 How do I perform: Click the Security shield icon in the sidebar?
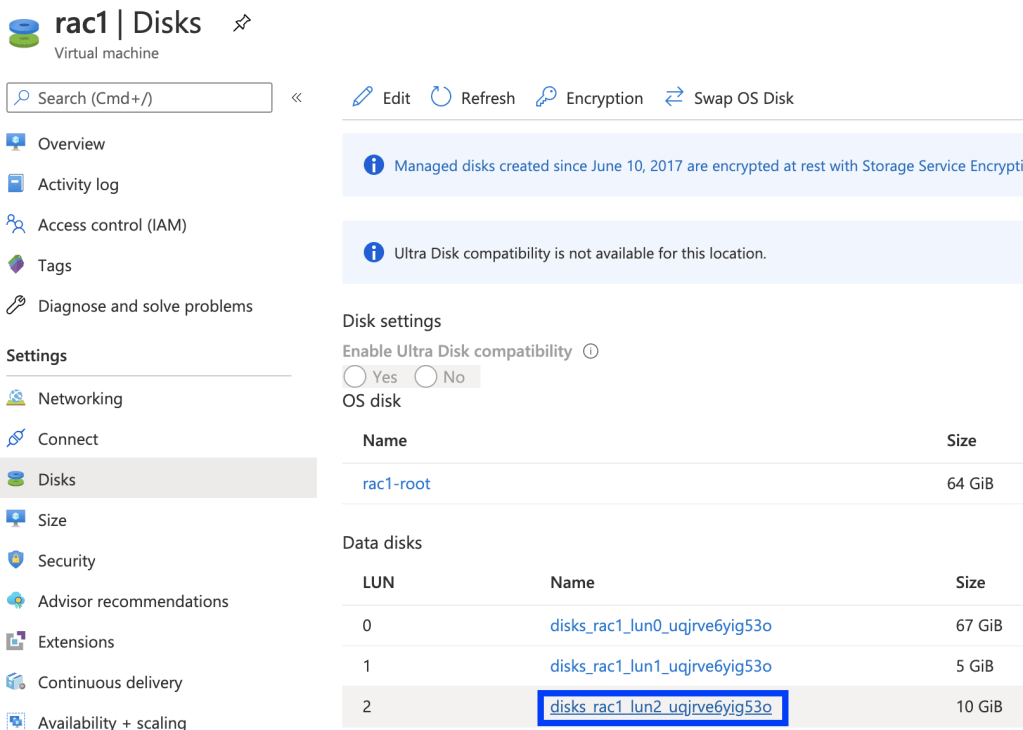16,560
